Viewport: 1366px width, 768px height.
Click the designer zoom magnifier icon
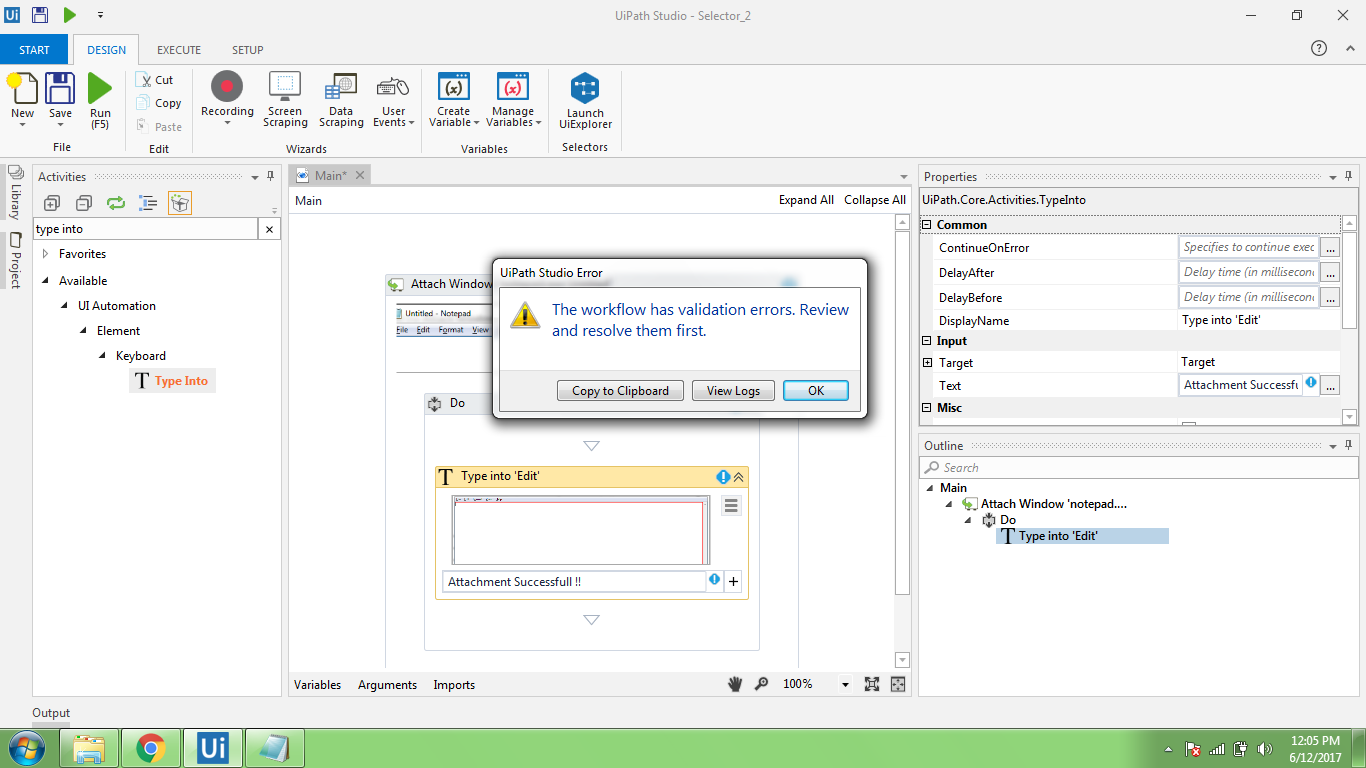pyautogui.click(x=762, y=684)
